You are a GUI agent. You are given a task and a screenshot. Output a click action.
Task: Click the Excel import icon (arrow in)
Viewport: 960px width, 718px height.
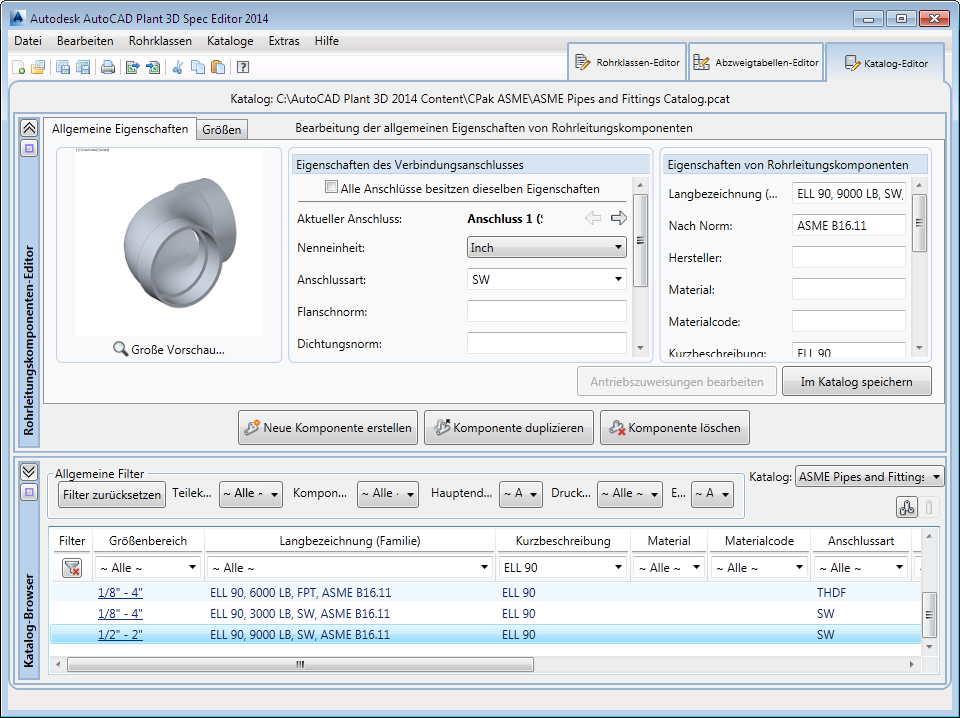(x=153, y=67)
